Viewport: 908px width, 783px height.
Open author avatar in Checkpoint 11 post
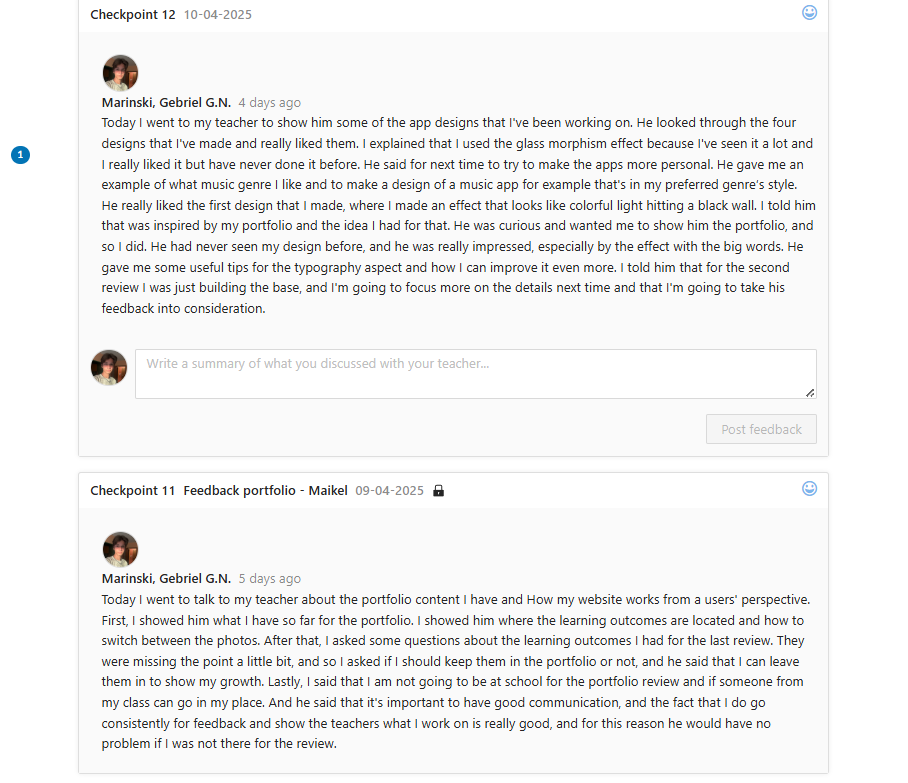pos(120,549)
